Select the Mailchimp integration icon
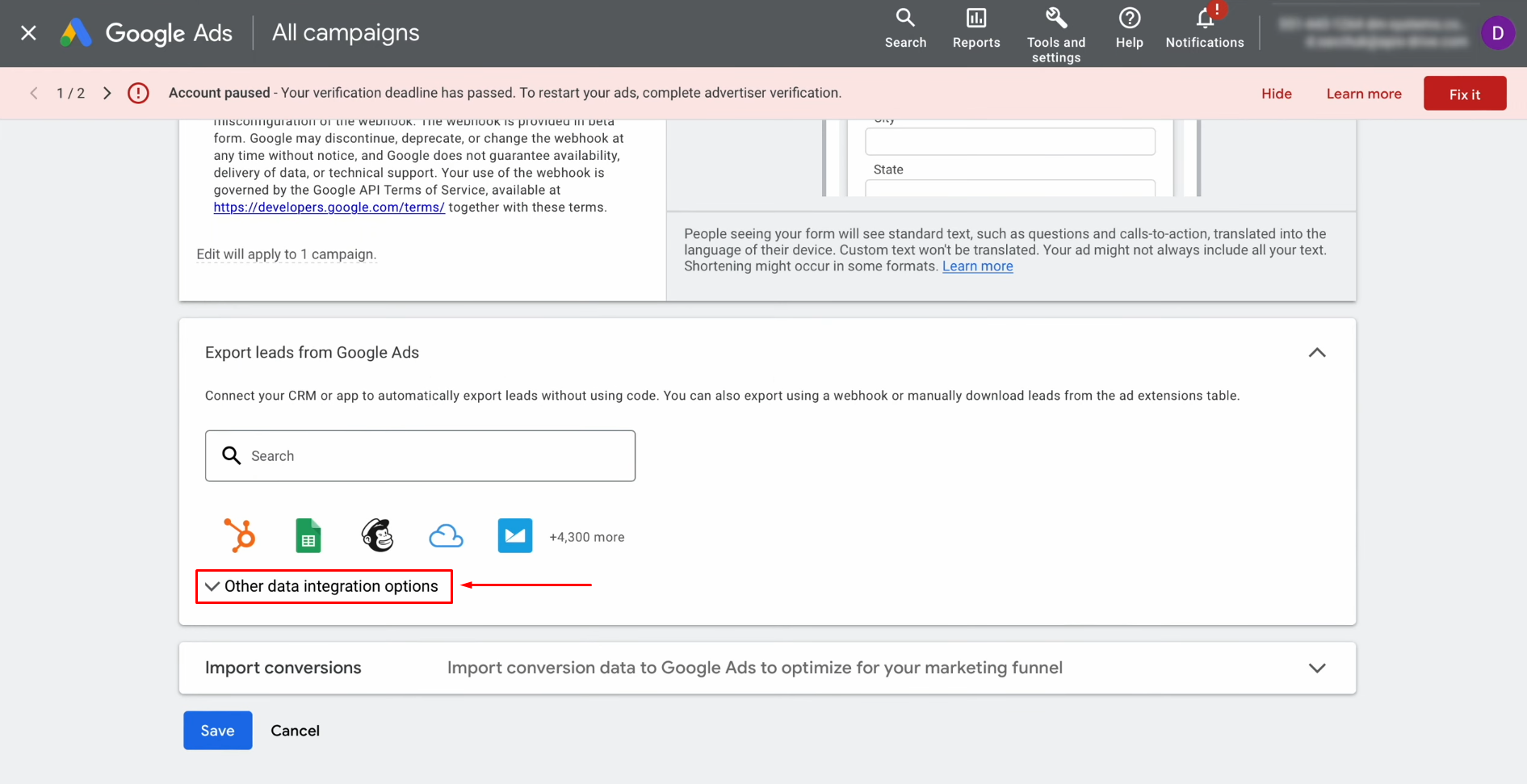 377,535
